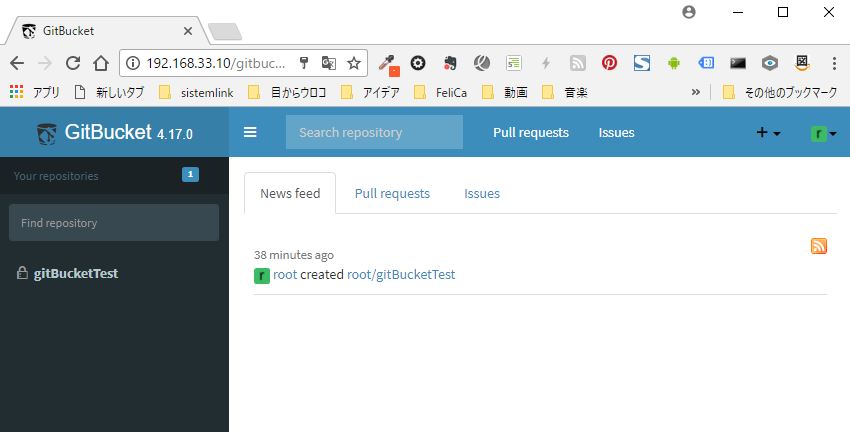
Task: Expand the plus create-new dropdown
Action: (768, 132)
